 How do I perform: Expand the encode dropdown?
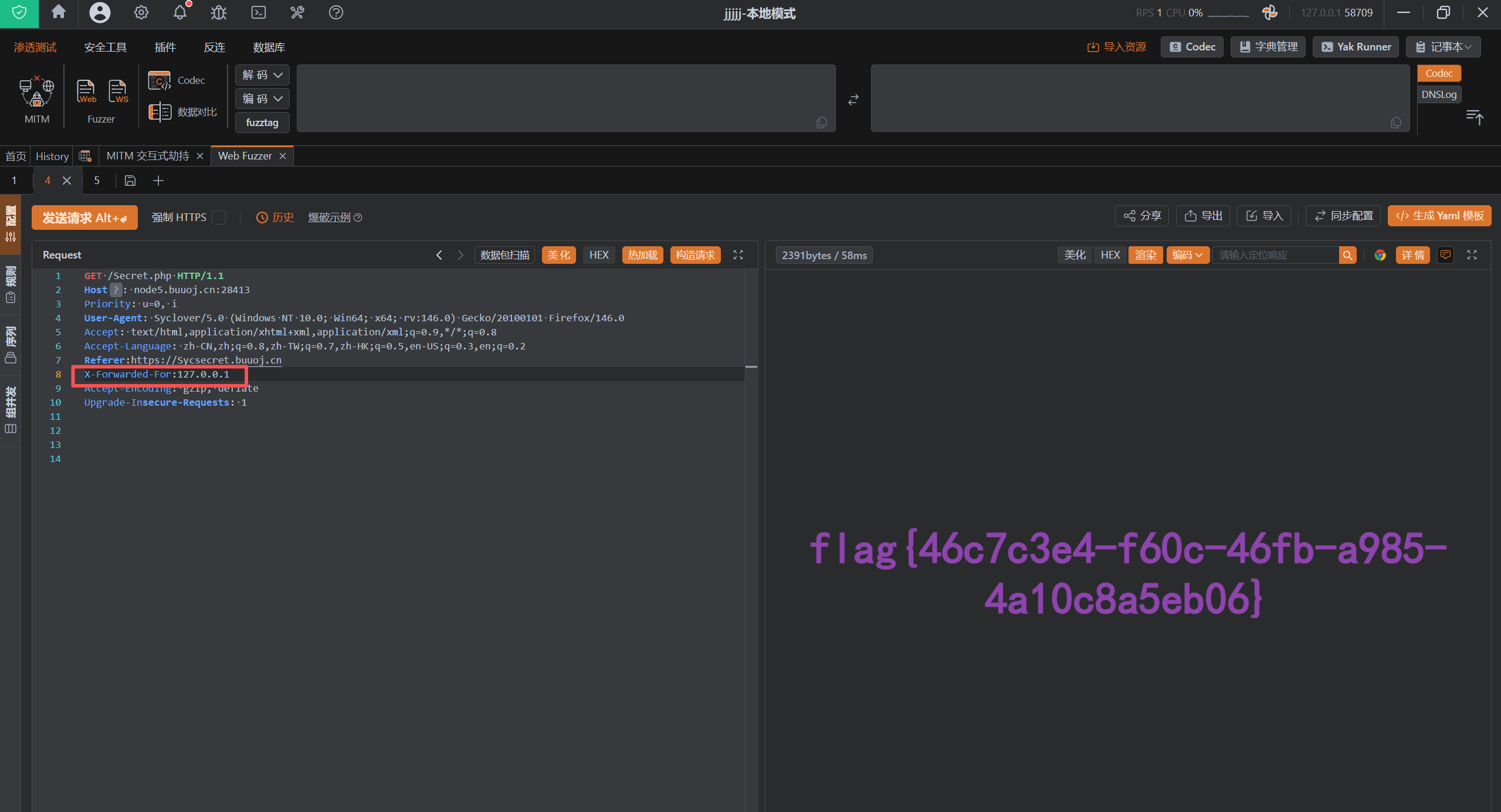pyautogui.click(x=262, y=98)
